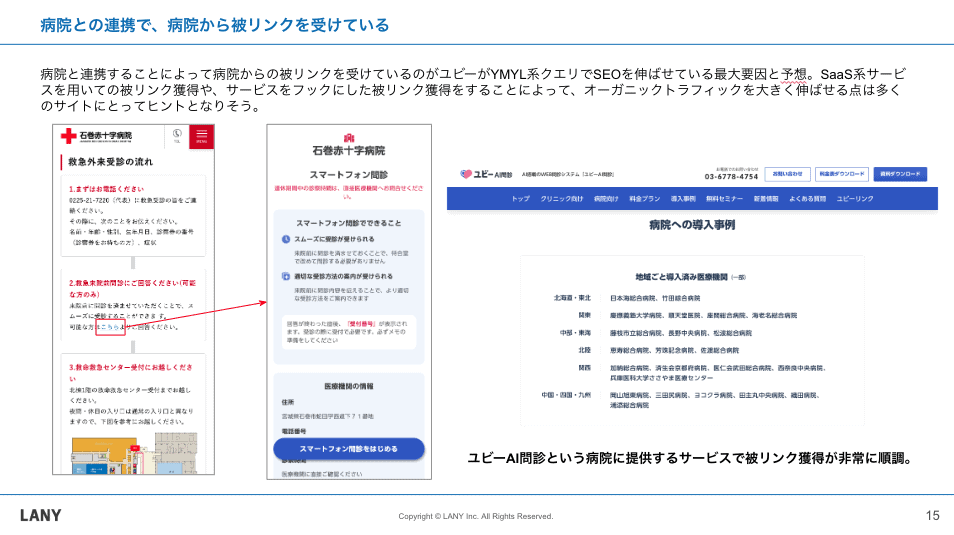
Task: Open the 病院向け nav item
Action: point(606,199)
